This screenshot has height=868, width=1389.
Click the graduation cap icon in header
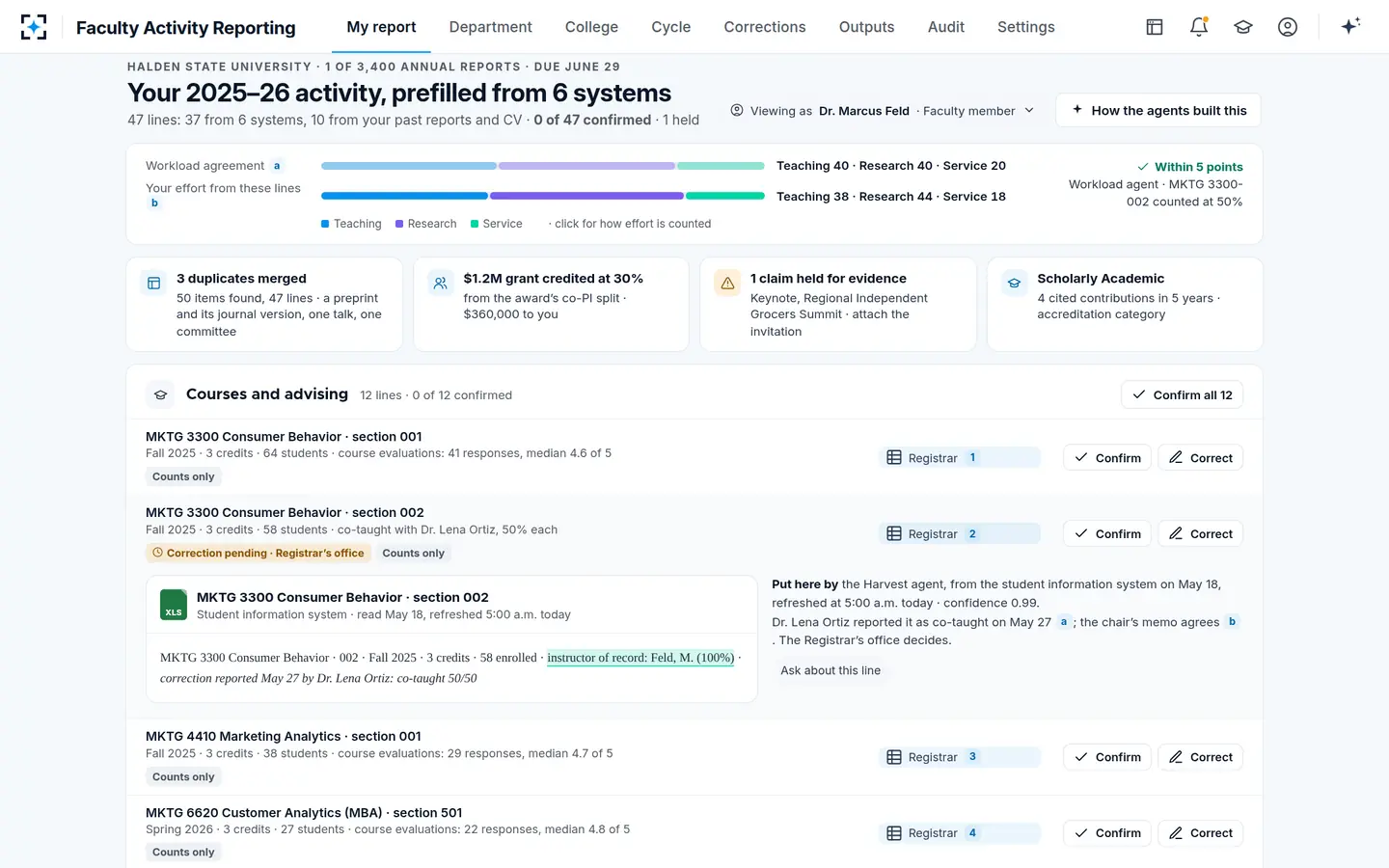1243,27
